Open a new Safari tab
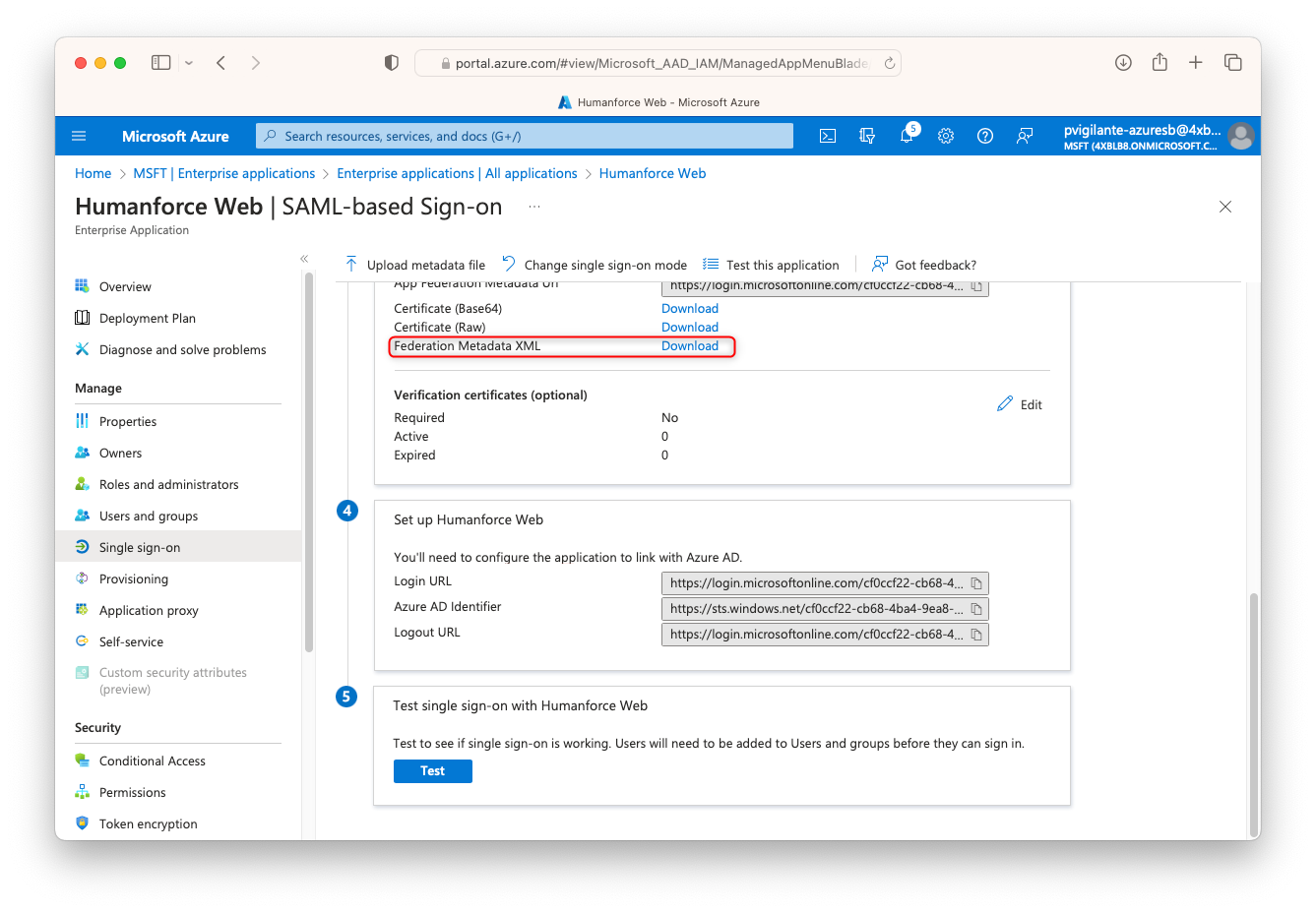 [1196, 63]
